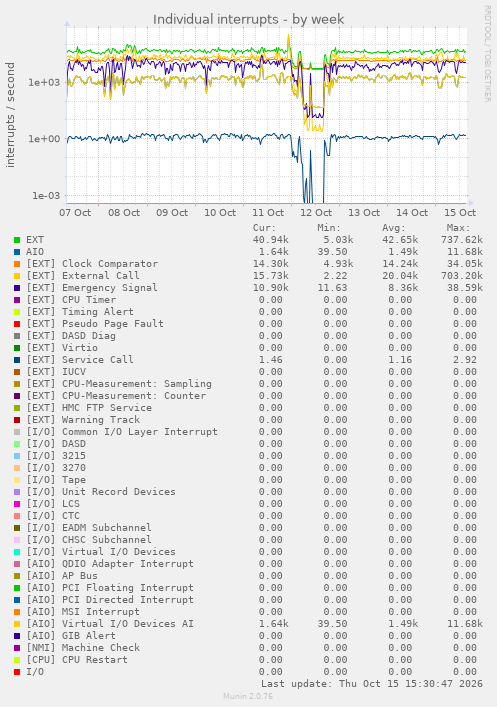Click the Last update timestamp text
497x707 pixels.
pos(372,684)
